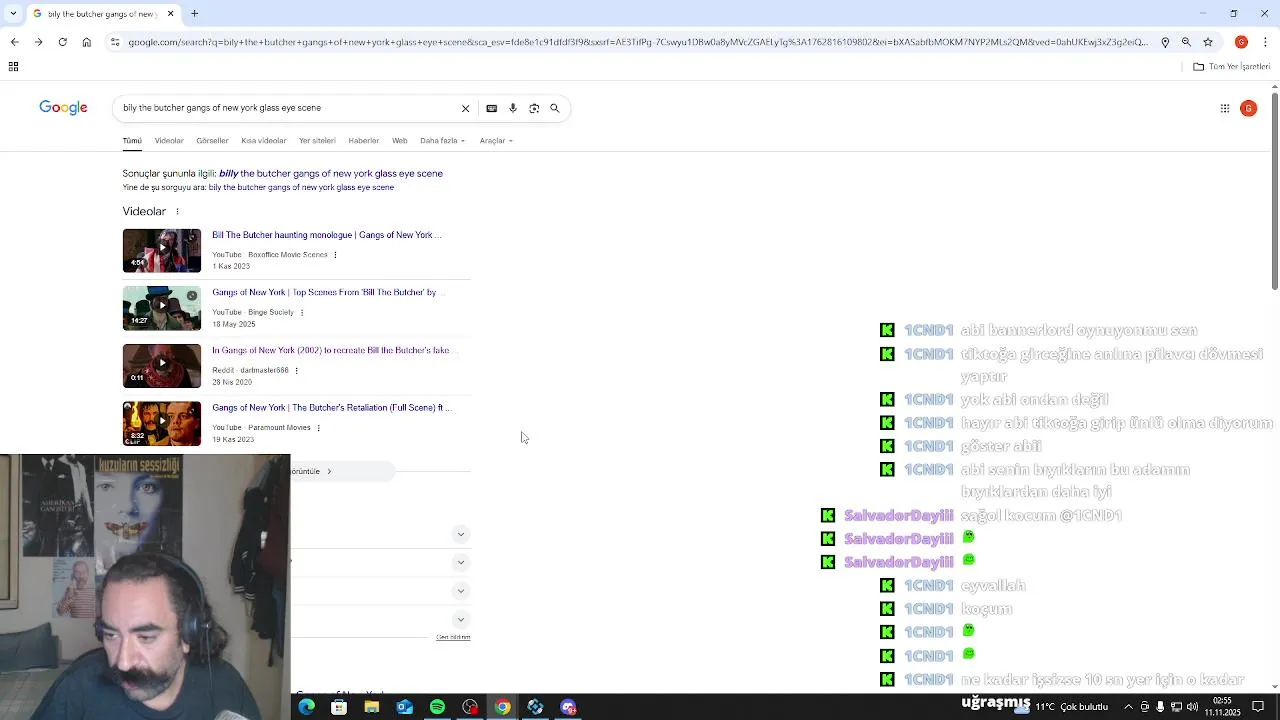Bookmark this page with star icon
This screenshot has height=720, width=1280.
coord(1208,42)
